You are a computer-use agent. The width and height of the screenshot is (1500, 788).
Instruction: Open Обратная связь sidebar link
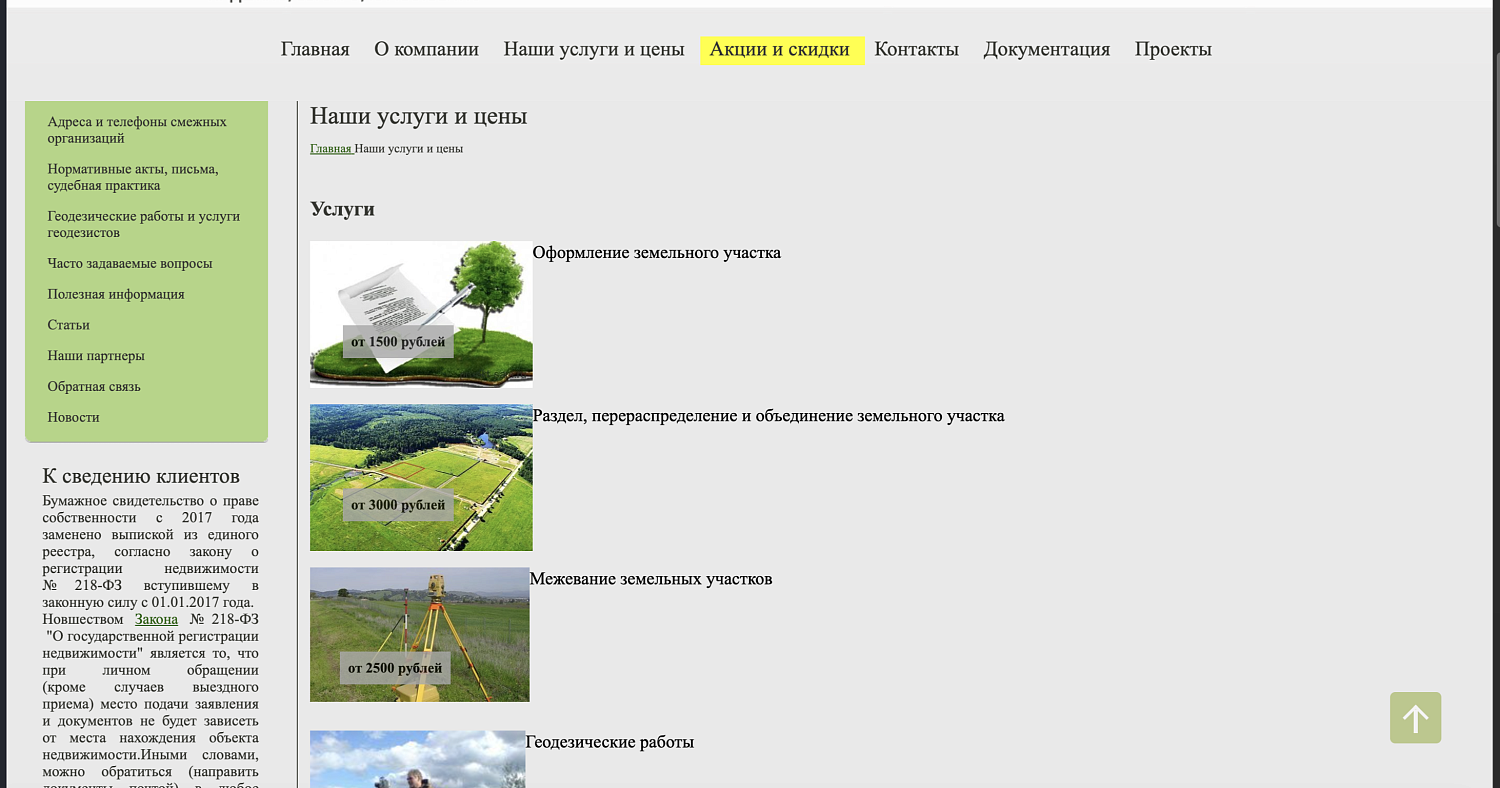coord(94,387)
